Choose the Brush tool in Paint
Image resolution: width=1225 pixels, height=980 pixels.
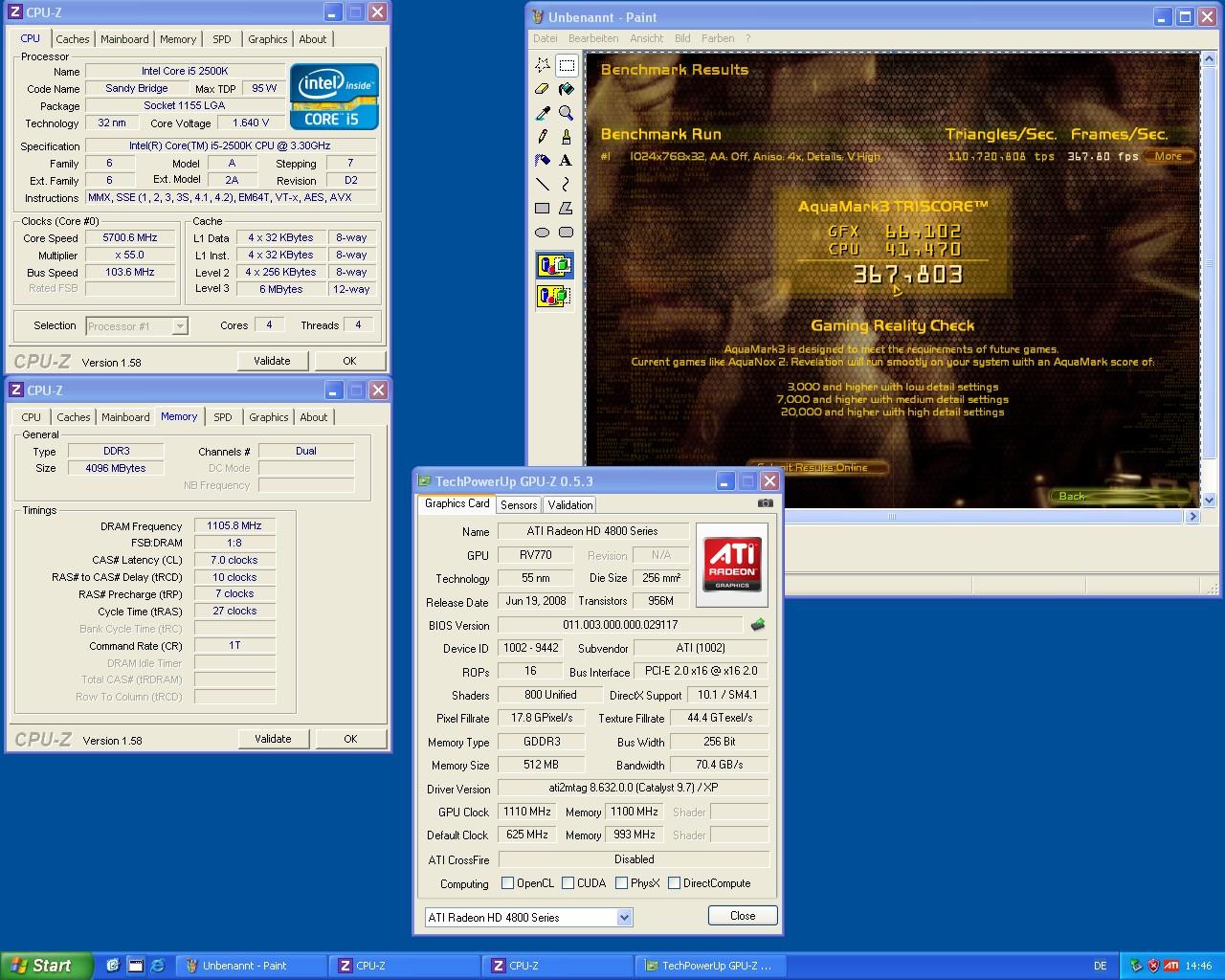click(x=567, y=137)
